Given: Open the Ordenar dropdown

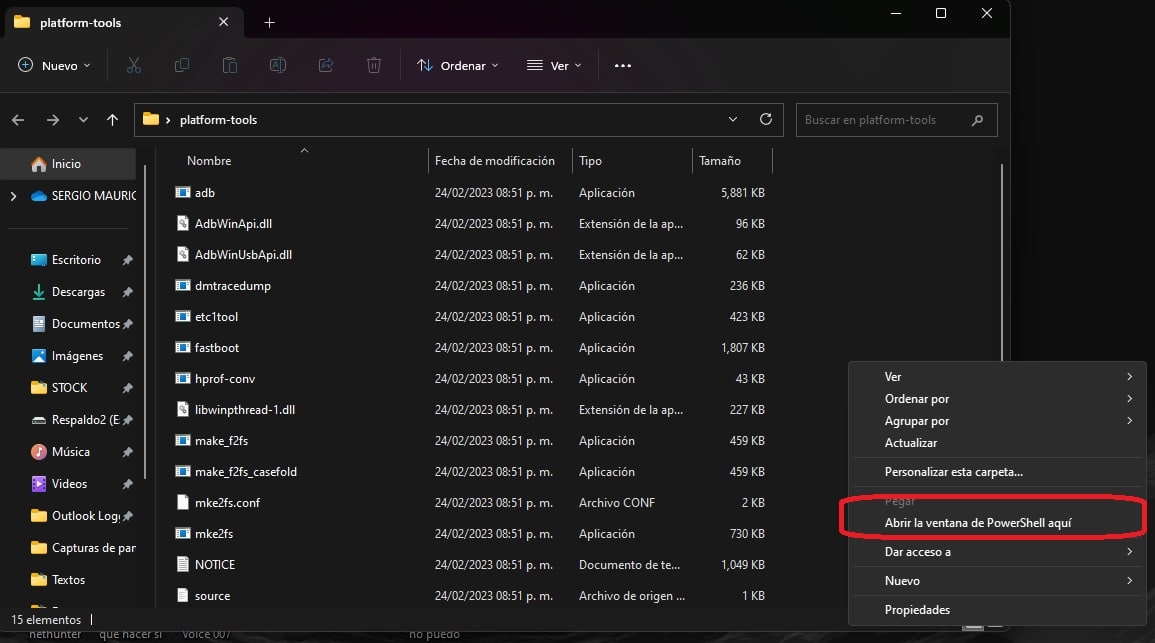Looking at the screenshot, I should click(456, 65).
